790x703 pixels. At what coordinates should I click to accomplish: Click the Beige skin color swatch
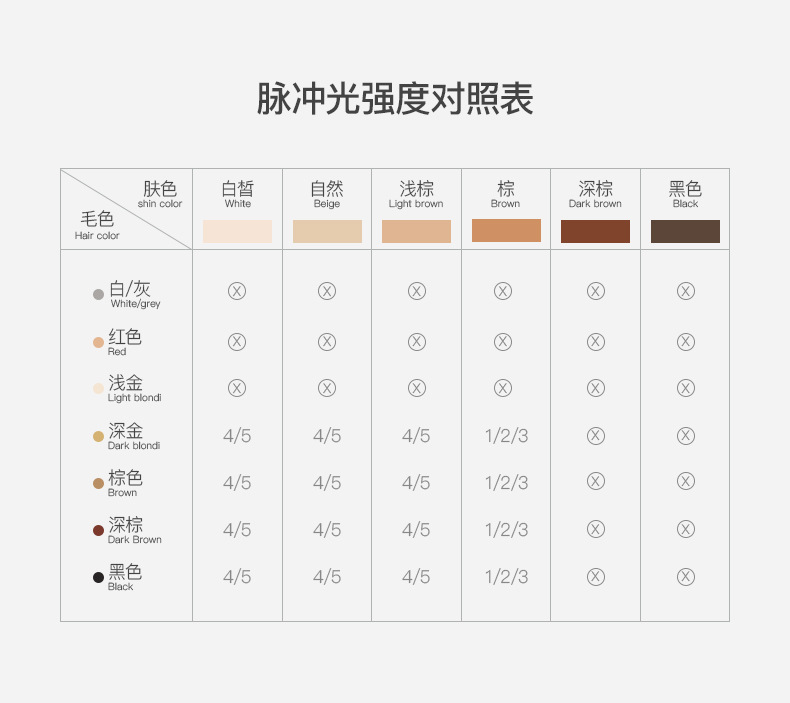click(327, 231)
